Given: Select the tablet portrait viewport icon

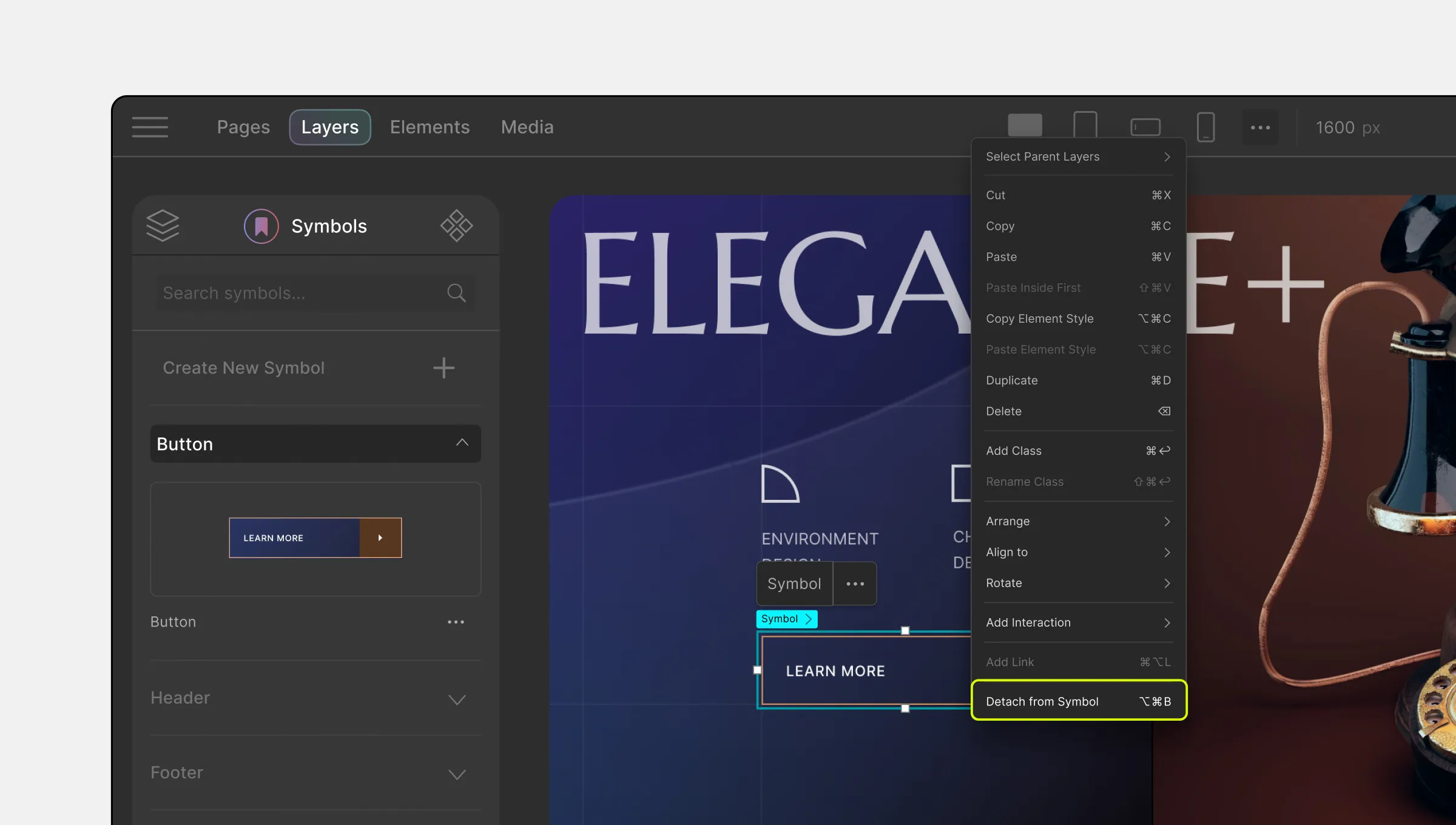Looking at the screenshot, I should point(1085,126).
